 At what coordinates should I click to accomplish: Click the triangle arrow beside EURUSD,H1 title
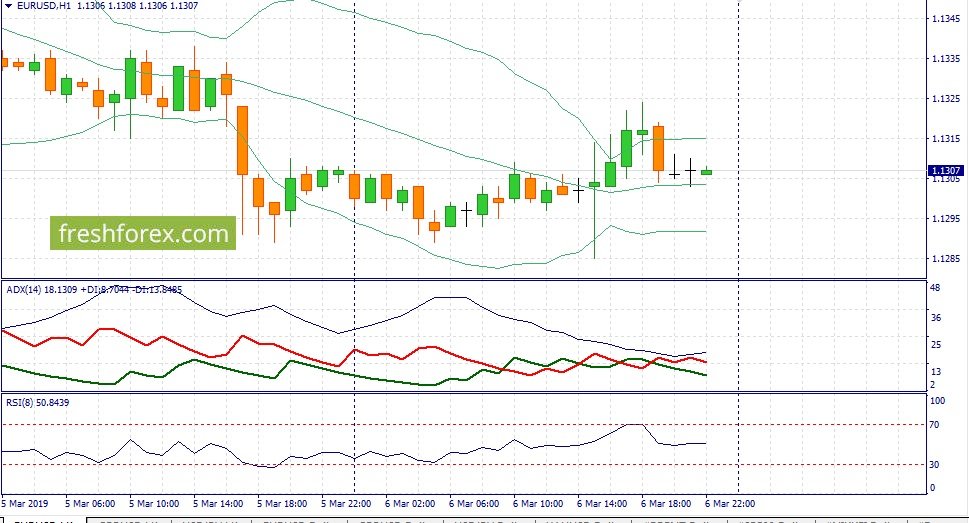coord(8,6)
